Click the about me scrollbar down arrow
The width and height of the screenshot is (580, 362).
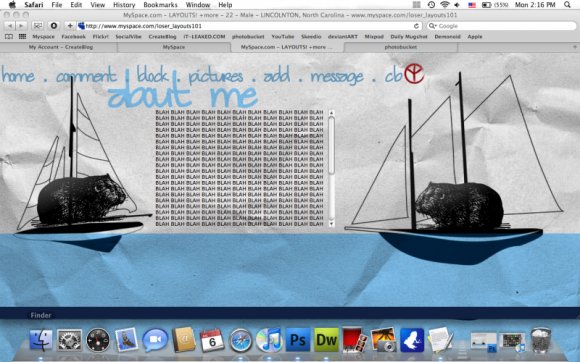(x=331, y=223)
